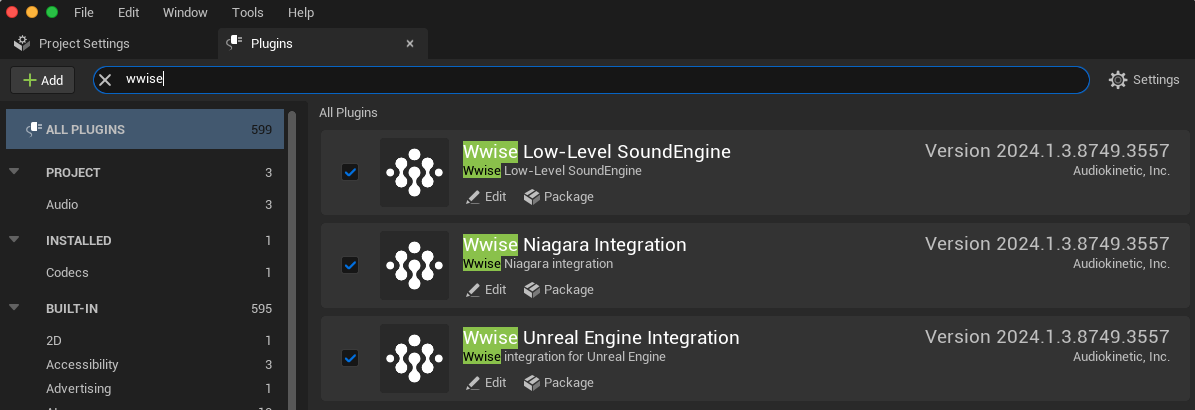The height and width of the screenshot is (410, 1195).
Task: Disable the Wwise Low-Level SoundEngine checkbox
Action: pyautogui.click(x=350, y=172)
